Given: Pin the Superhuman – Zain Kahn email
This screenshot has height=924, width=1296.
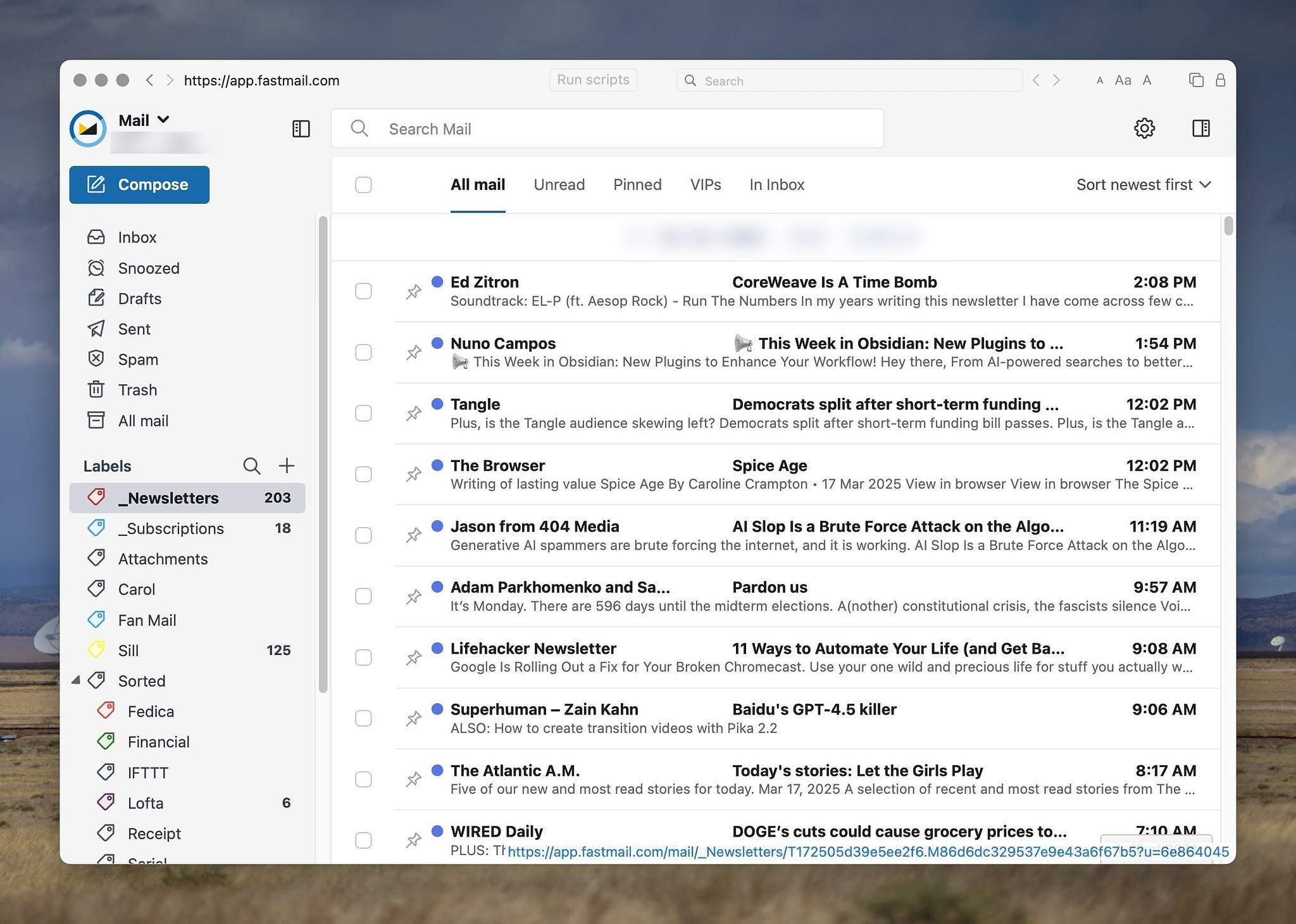Looking at the screenshot, I should coord(414,718).
